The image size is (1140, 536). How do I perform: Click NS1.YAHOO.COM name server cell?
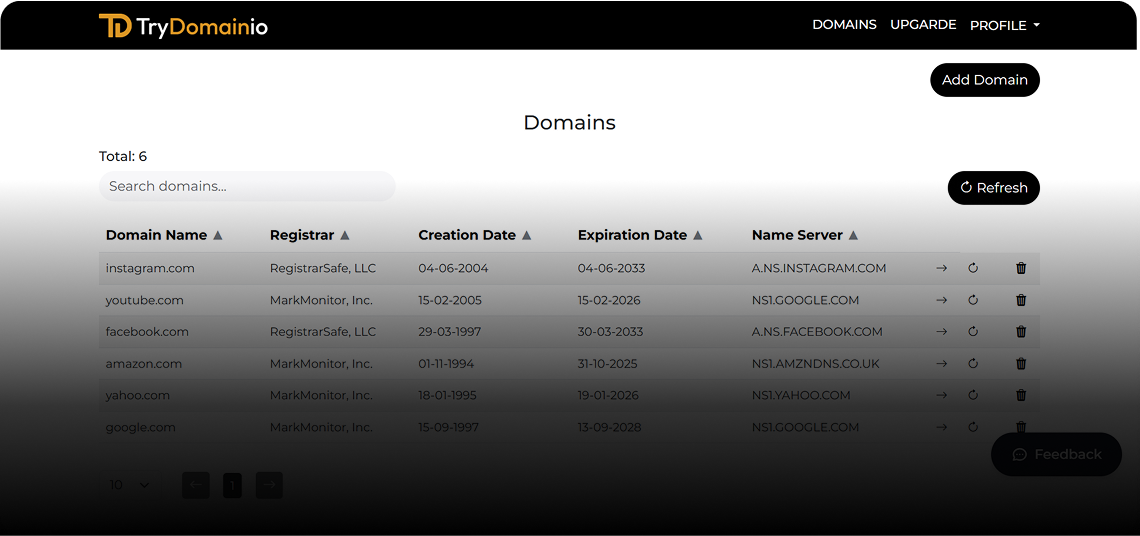click(x=801, y=396)
